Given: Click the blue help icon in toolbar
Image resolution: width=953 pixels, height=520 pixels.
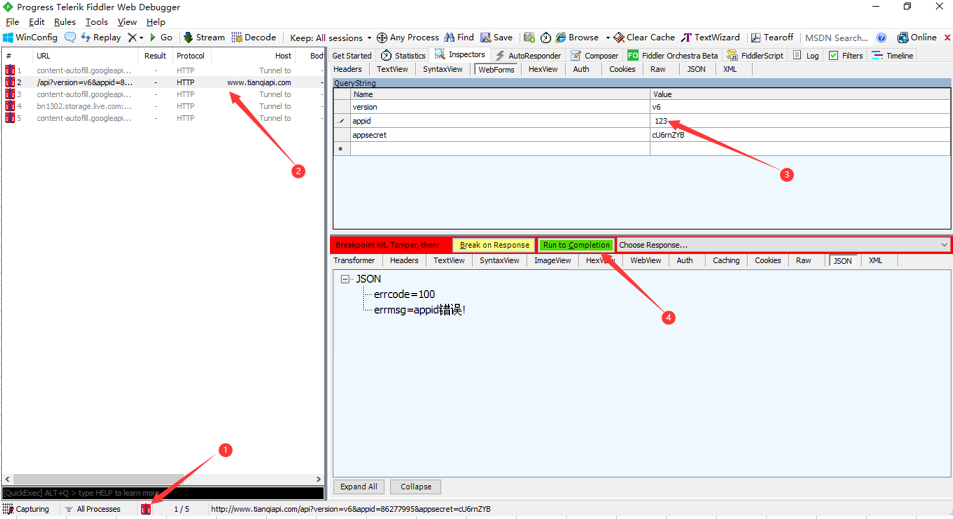Looking at the screenshot, I should pyautogui.click(x=881, y=38).
